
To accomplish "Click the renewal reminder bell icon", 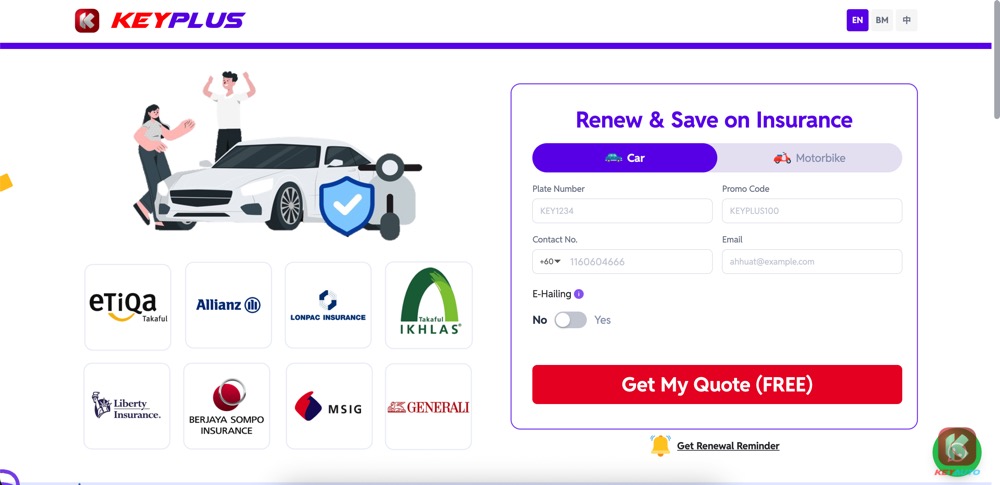I will 661,445.
